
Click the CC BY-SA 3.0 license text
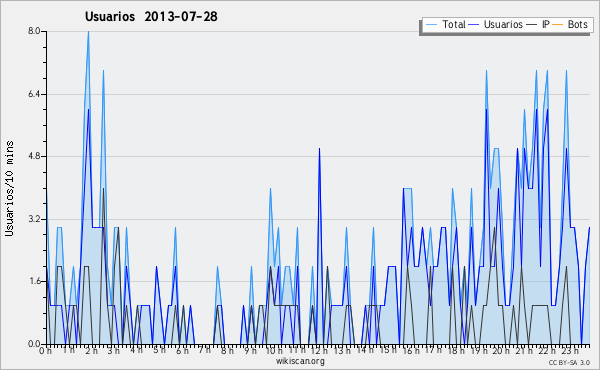tap(569, 362)
